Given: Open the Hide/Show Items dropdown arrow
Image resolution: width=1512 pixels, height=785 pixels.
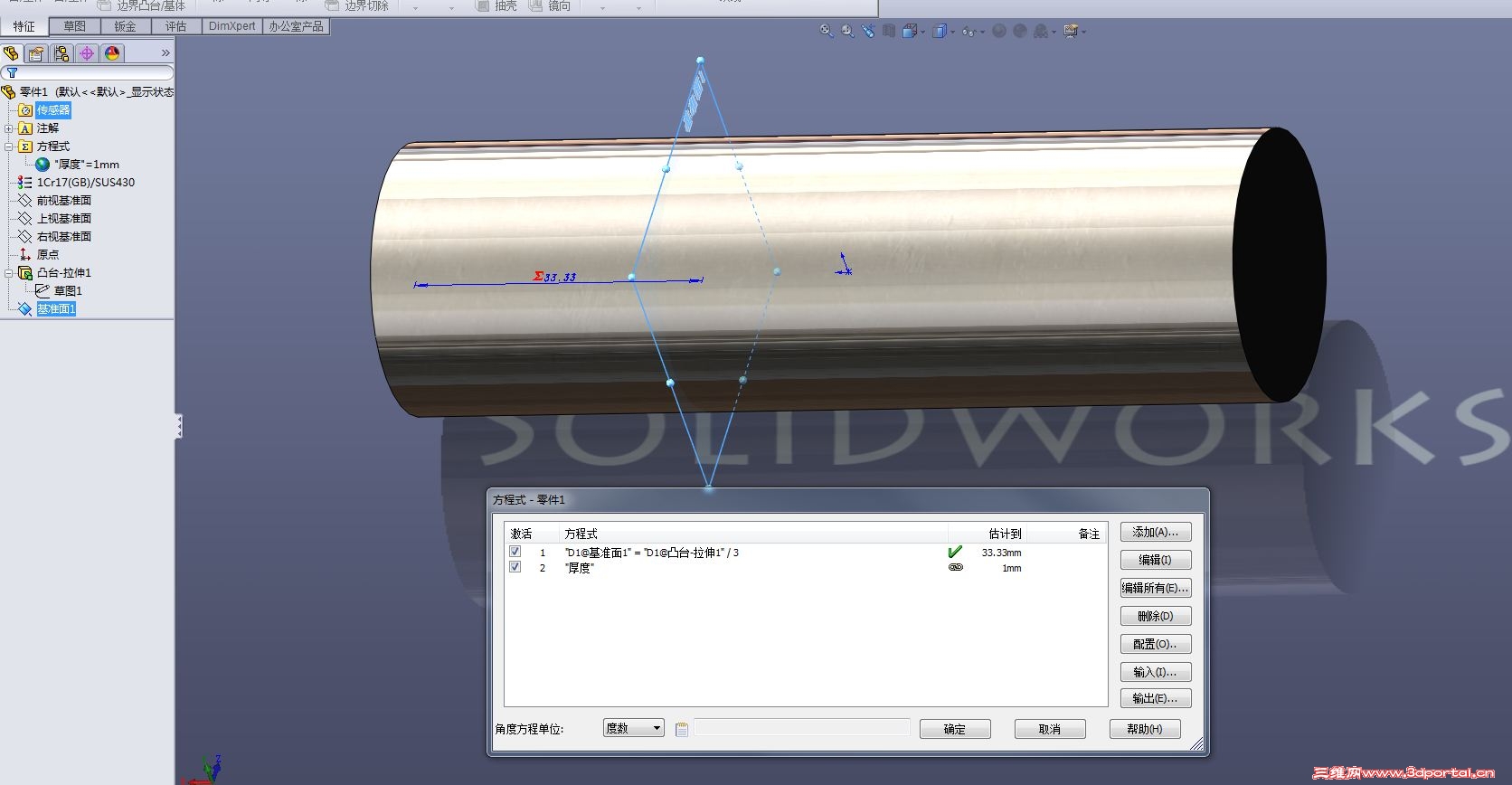Looking at the screenshot, I should tap(982, 33).
